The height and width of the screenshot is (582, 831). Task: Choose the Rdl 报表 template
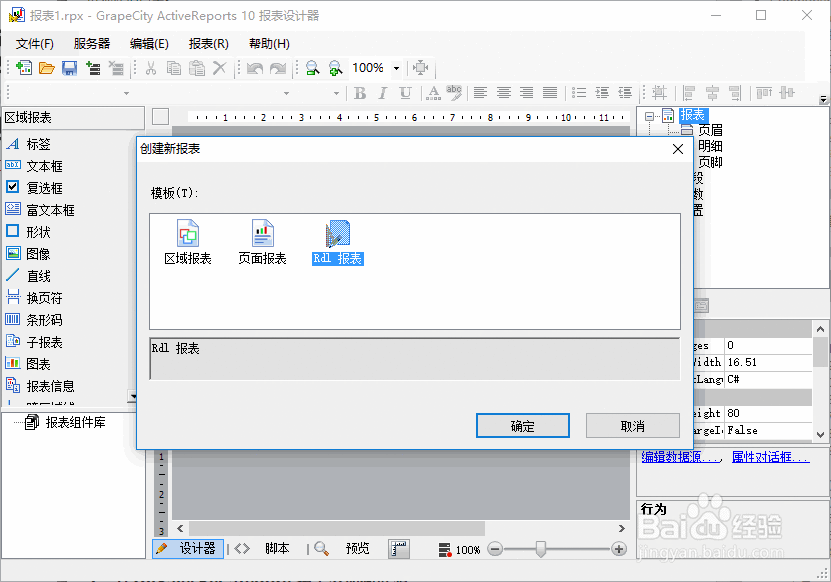(x=336, y=240)
